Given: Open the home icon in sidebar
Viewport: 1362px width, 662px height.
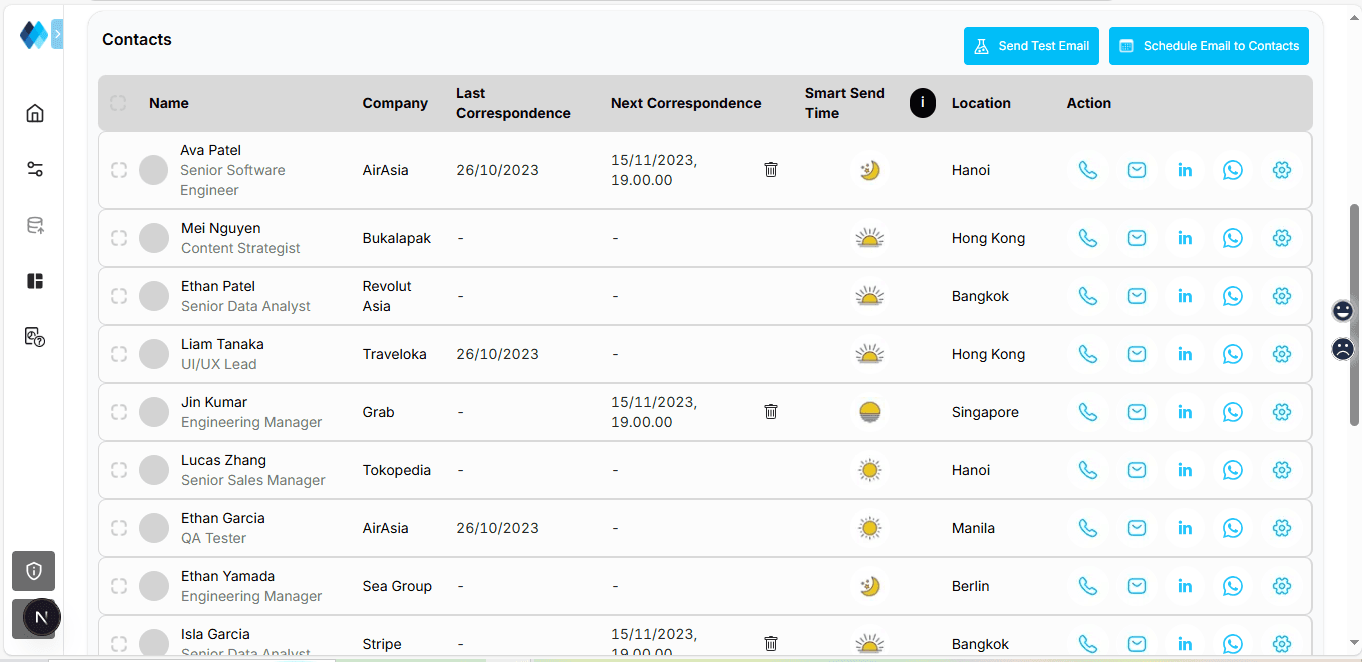Looking at the screenshot, I should point(35,113).
